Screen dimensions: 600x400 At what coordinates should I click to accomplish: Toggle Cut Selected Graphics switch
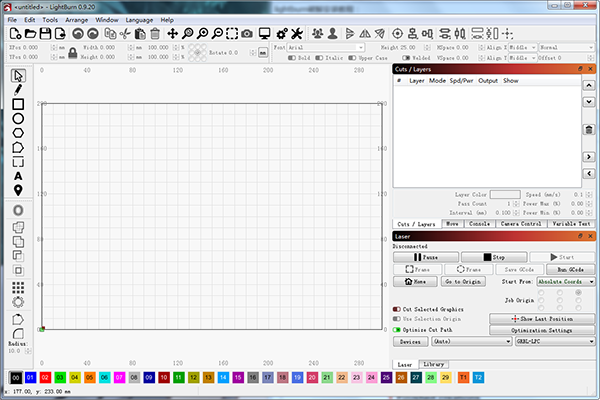coord(397,309)
